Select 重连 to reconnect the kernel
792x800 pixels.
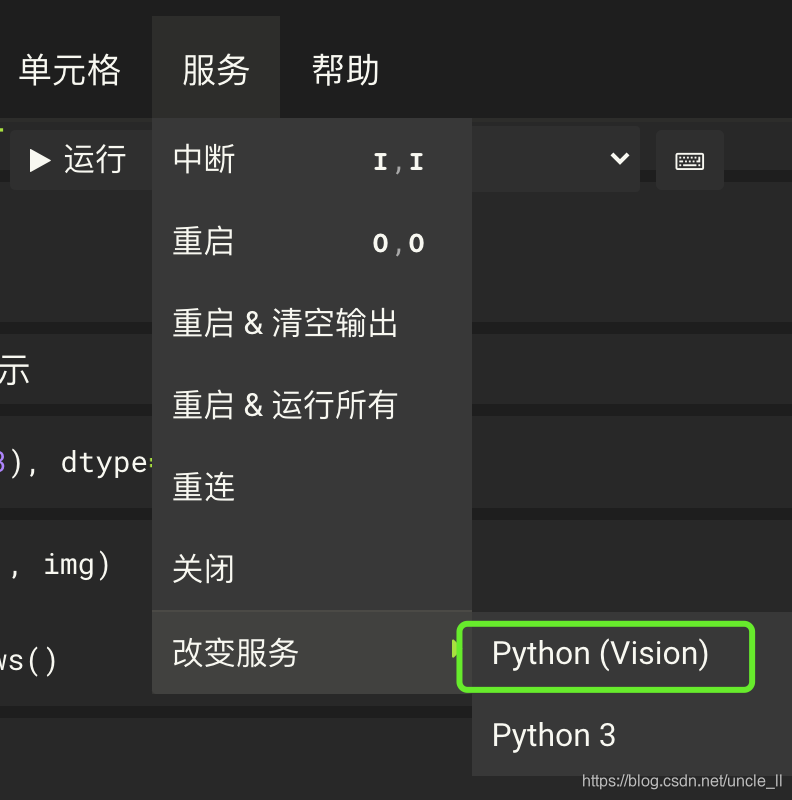point(204,487)
